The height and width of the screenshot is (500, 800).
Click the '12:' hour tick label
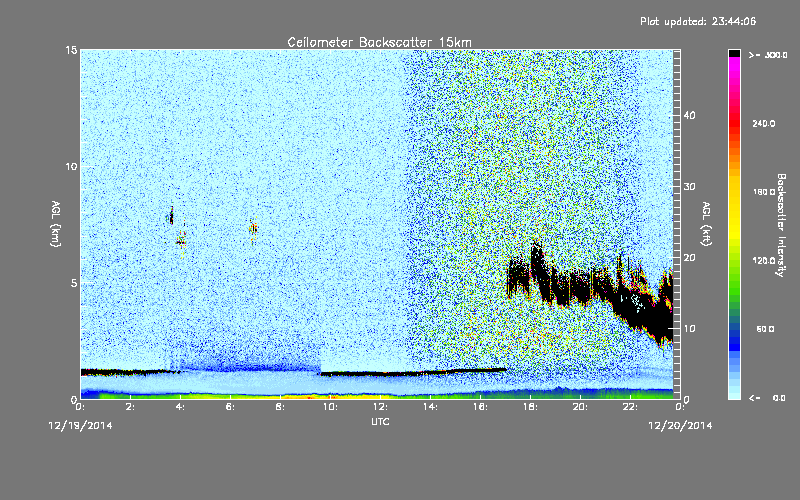pos(380,407)
